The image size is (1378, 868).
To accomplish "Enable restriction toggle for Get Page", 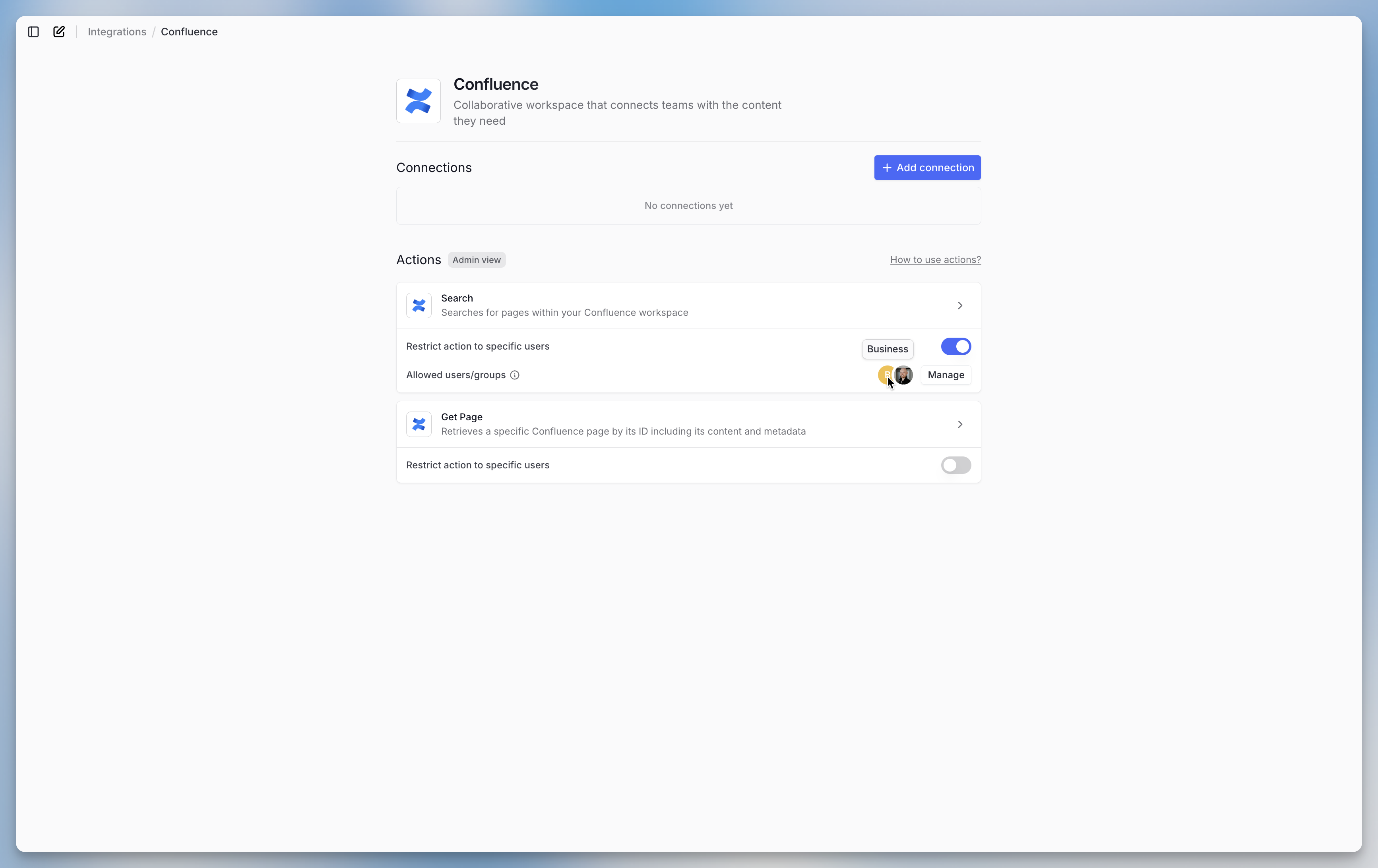I will click(x=955, y=466).
